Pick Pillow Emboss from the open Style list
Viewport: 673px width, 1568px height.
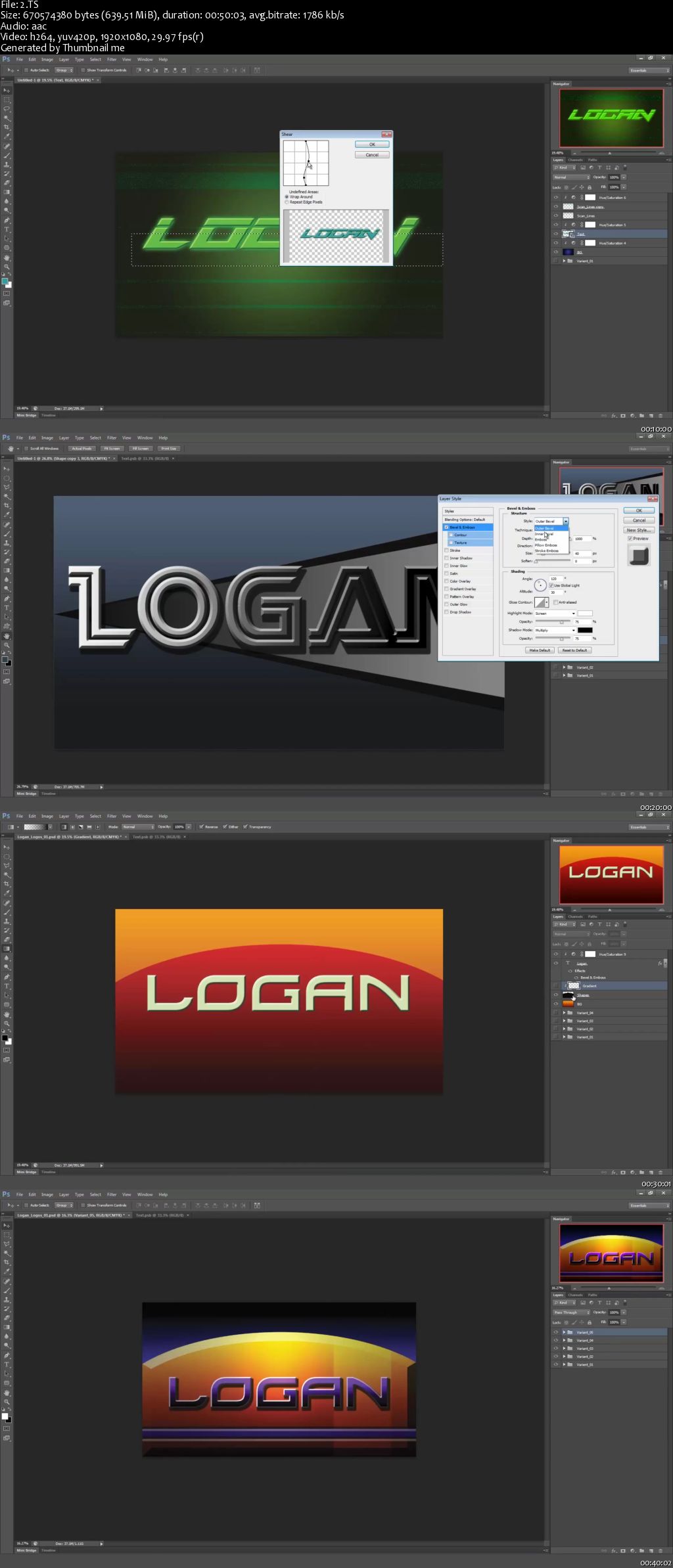tap(546, 545)
